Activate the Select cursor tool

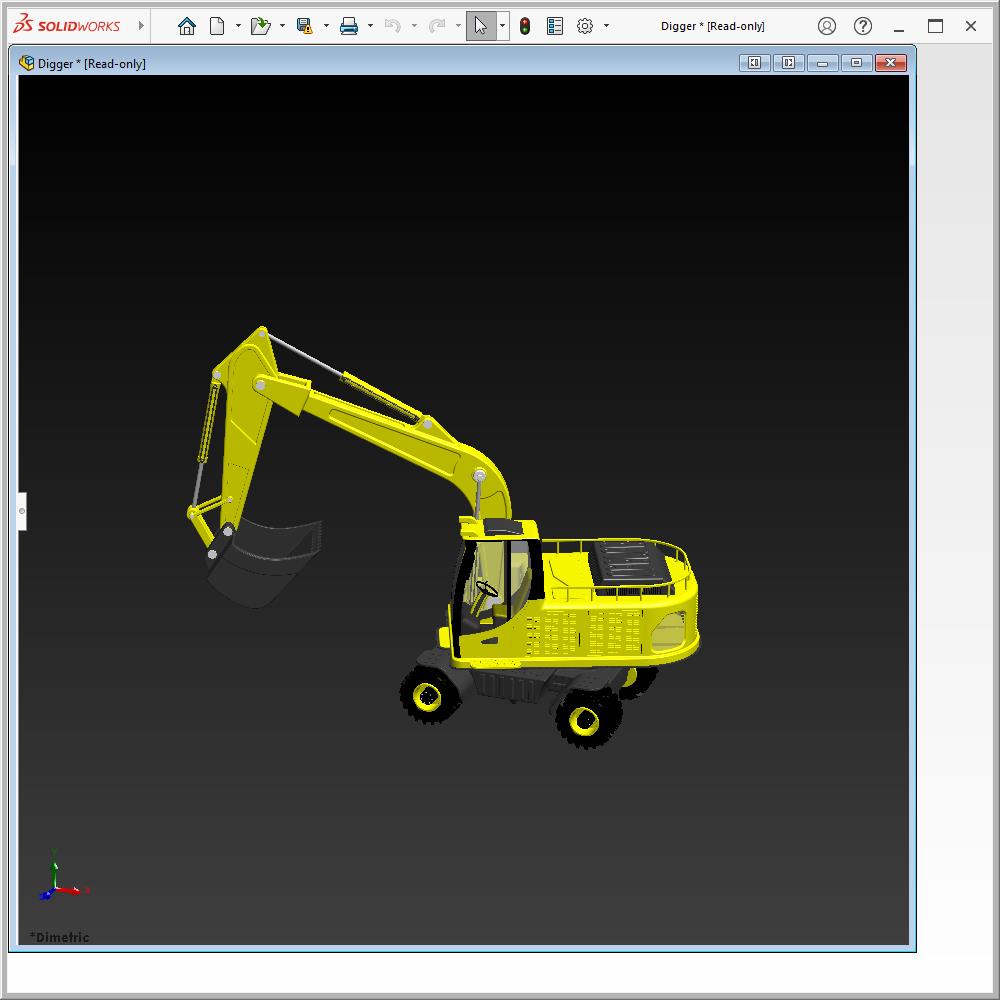(x=481, y=26)
